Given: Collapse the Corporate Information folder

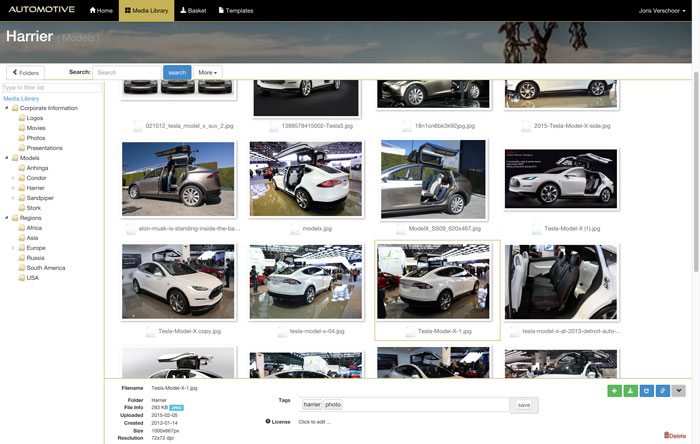Looking at the screenshot, I should coord(7,108).
